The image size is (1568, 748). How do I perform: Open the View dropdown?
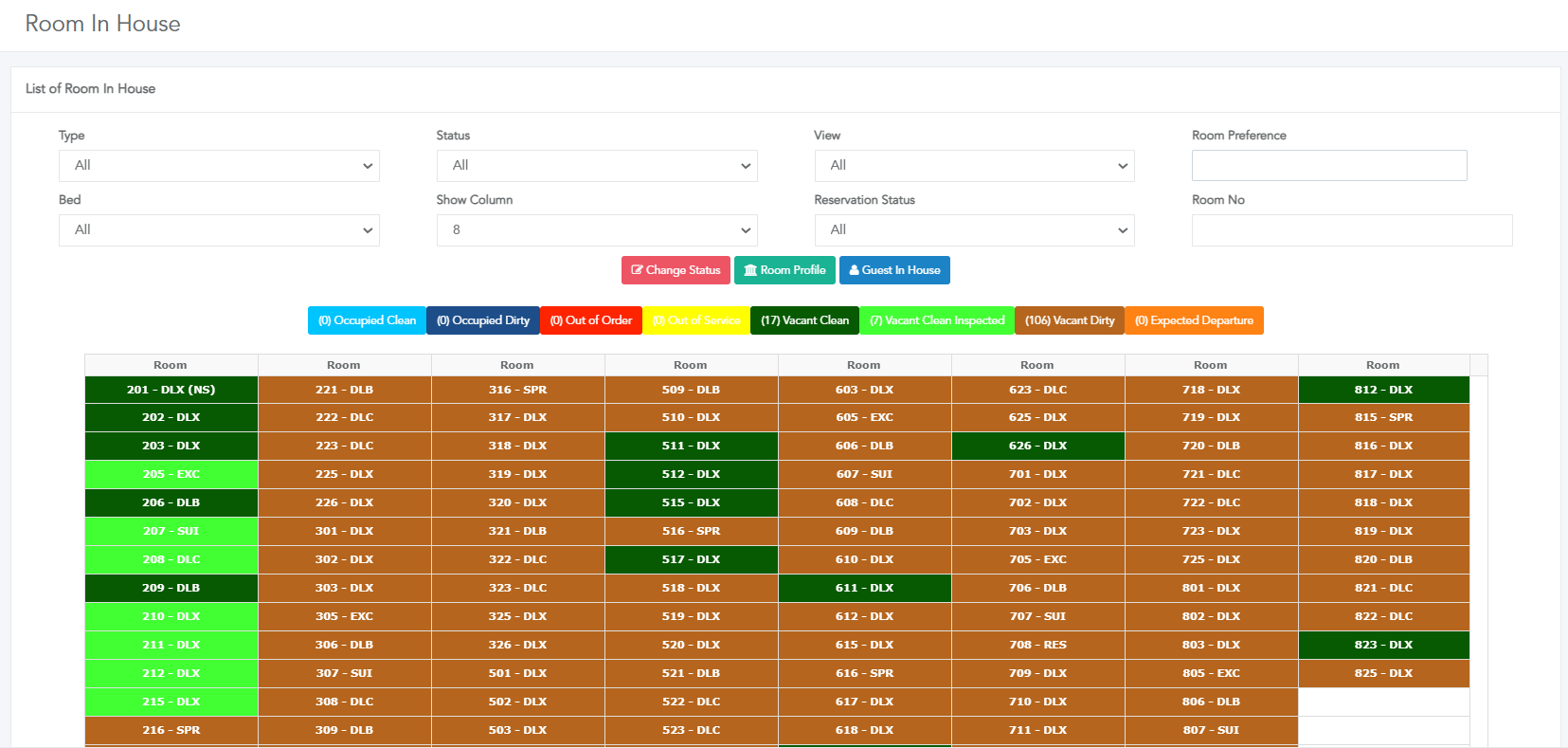tap(974, 166)
